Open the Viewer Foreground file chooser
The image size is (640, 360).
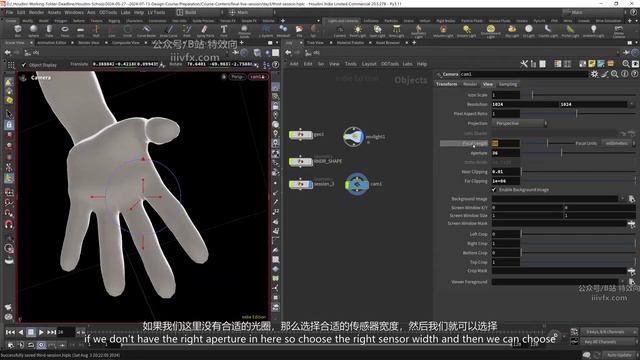click(631, 282)
